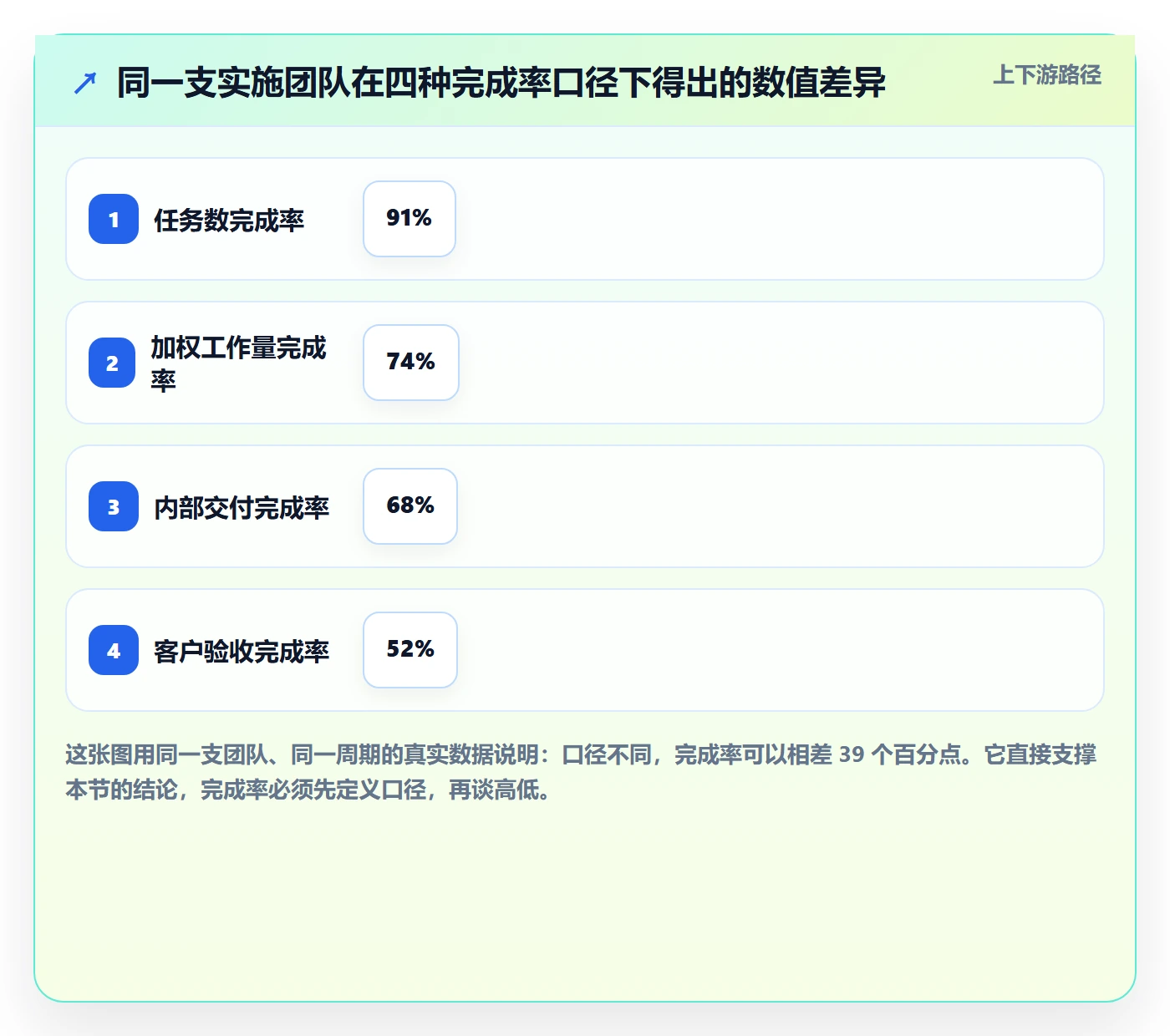Screen dimensions: 1170x1036
Task: Click the 74% value box
Action: click(411, 363)
